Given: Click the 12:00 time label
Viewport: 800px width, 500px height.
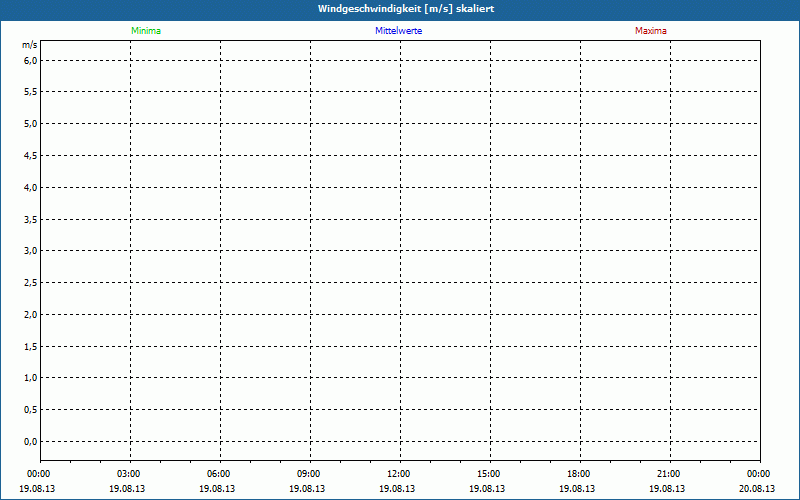Looking at the screenshot, I should pos(398,474).
